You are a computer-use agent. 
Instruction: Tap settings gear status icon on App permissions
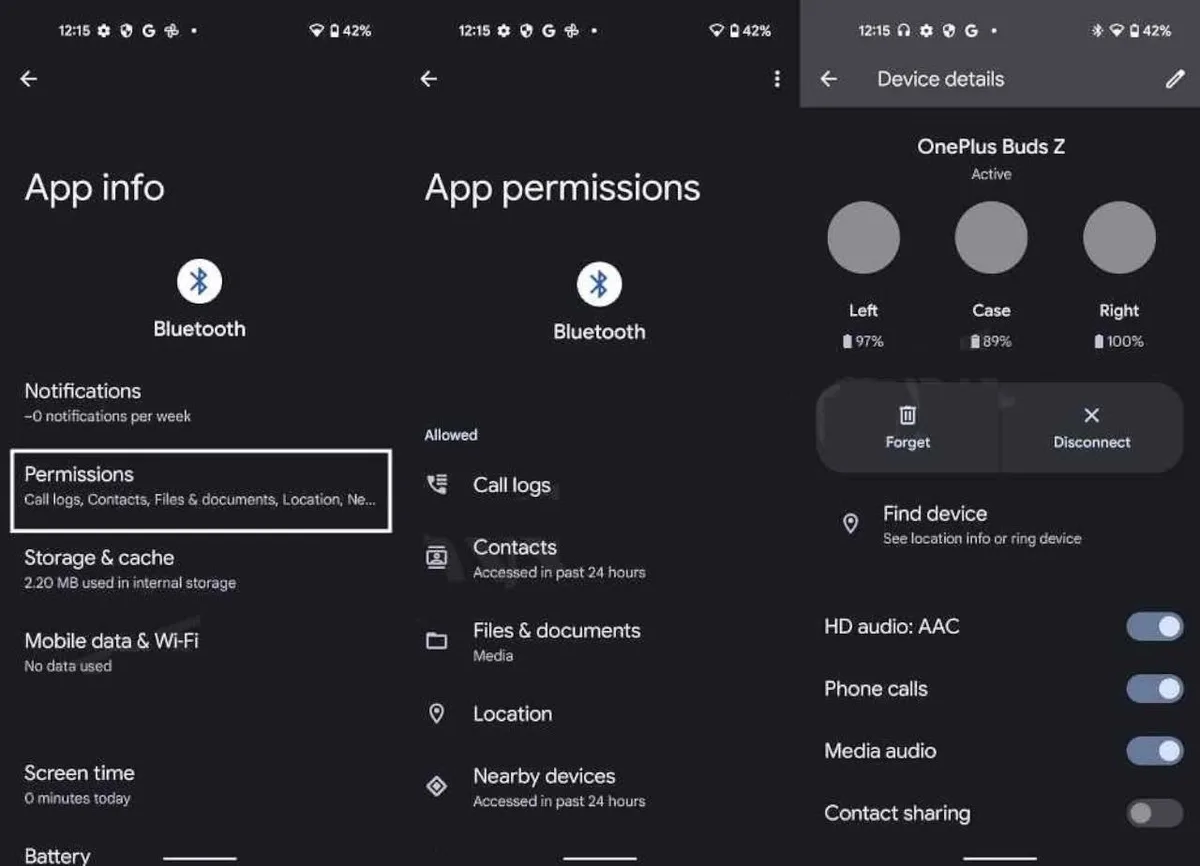(504, 31)
